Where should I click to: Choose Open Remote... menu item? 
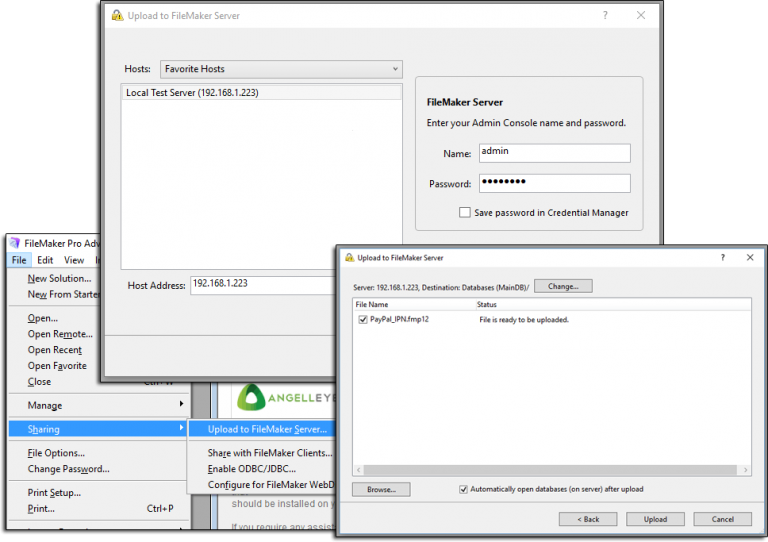[60, 334]
